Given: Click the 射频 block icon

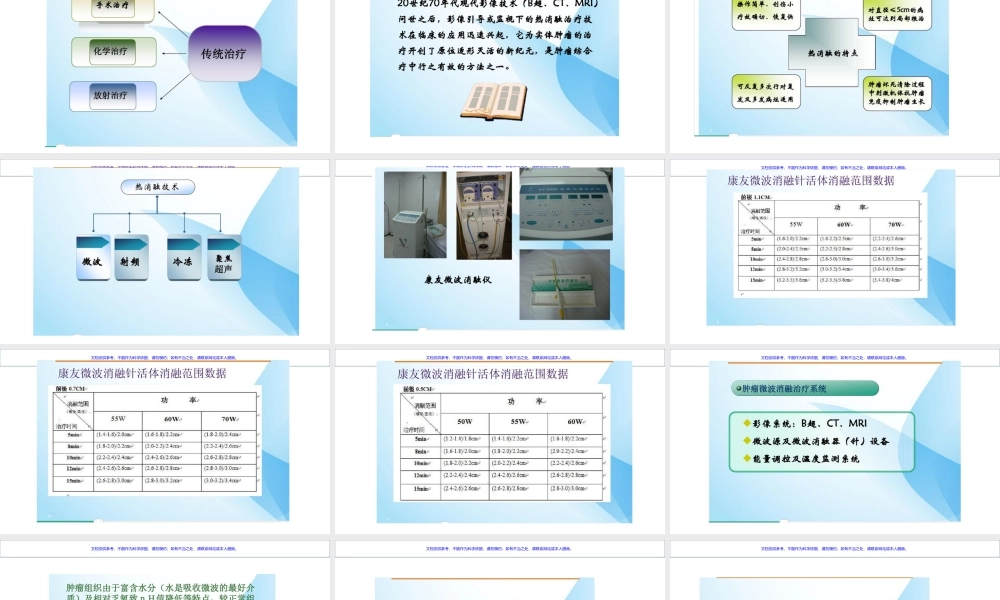Looking at the screenshot, I should point(132,257).
